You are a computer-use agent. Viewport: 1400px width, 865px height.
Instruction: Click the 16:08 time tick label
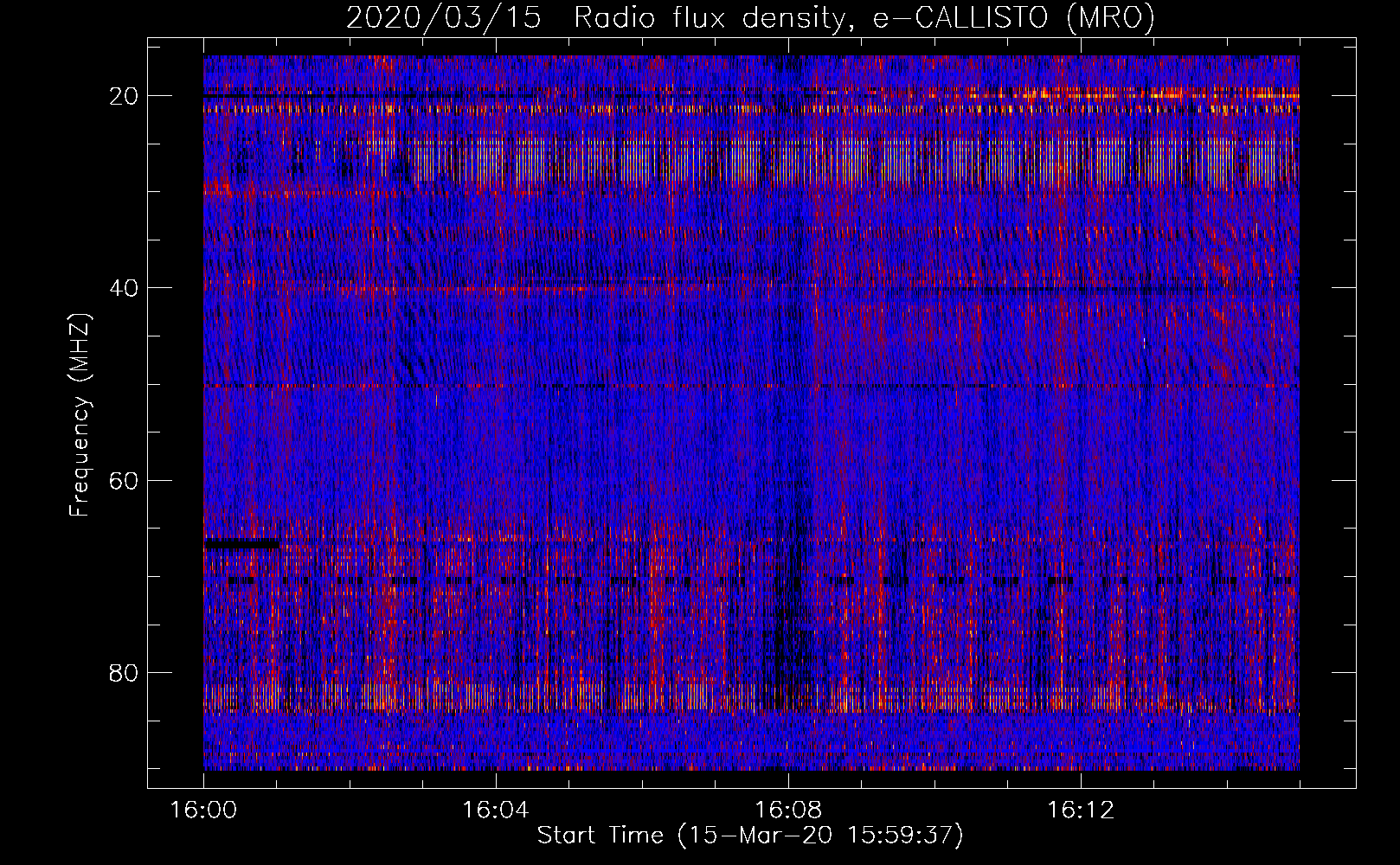(788, 811)
